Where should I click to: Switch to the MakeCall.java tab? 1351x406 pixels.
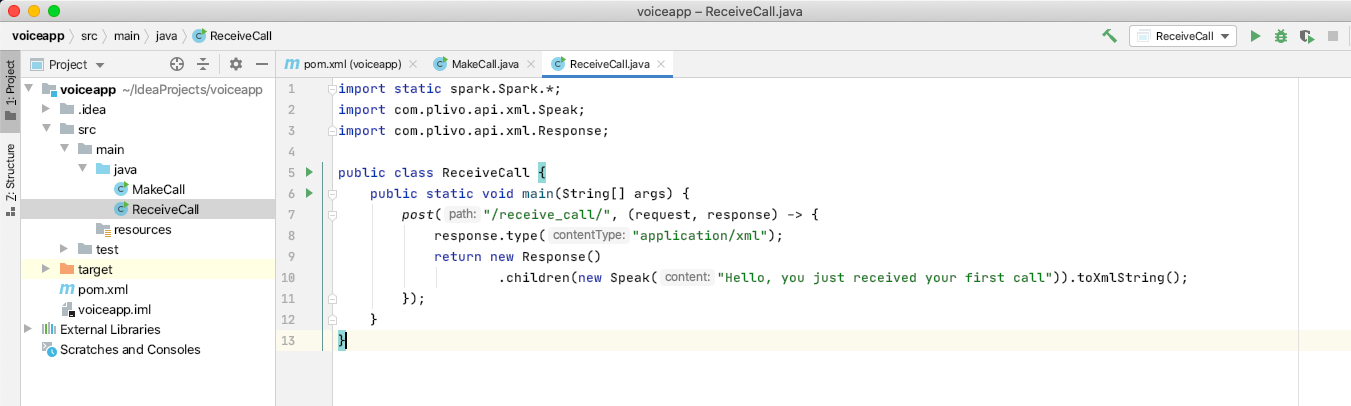(485, 64)
